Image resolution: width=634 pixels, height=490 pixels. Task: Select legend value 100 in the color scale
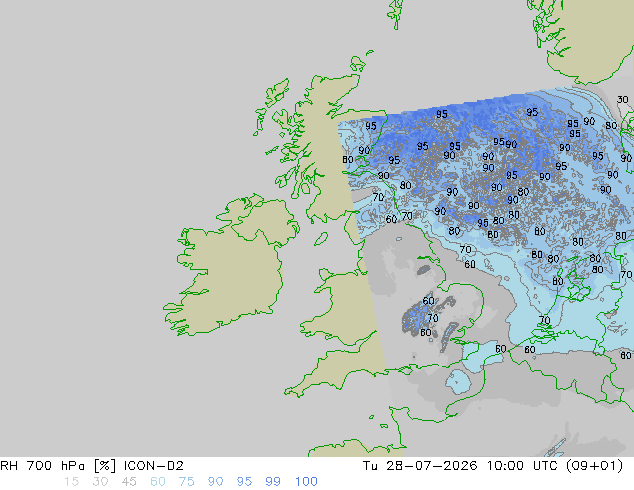tap(306, 482)
